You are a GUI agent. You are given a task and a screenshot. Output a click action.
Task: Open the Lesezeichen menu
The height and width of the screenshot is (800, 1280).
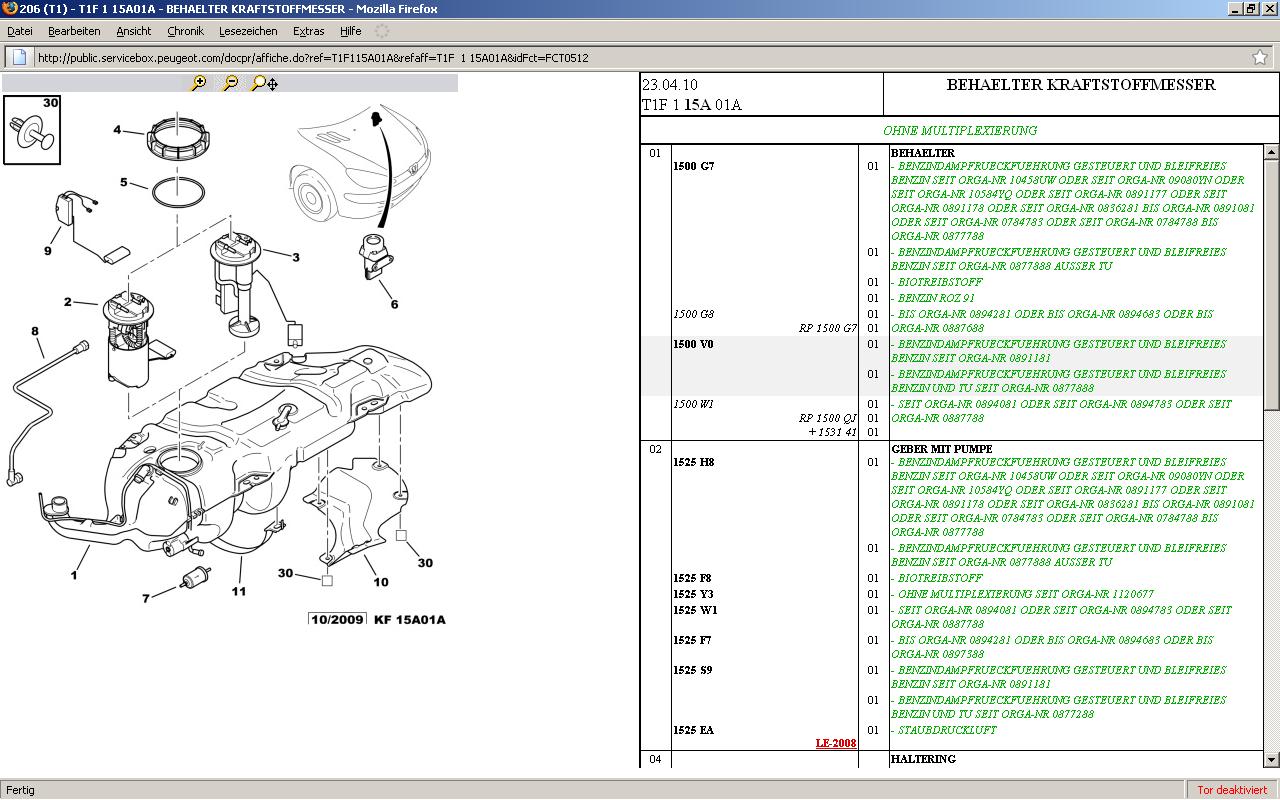click(248, 31)
